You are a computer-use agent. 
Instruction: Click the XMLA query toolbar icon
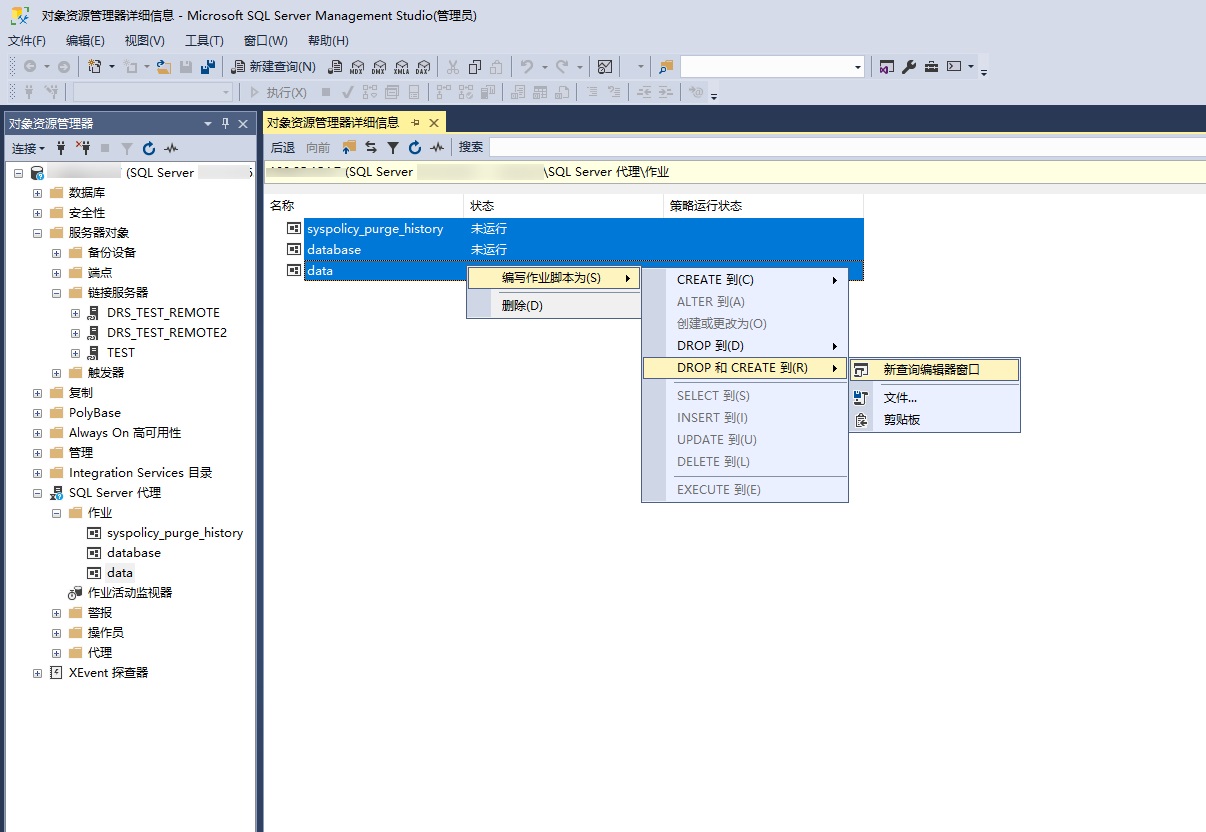click(401, 67)
